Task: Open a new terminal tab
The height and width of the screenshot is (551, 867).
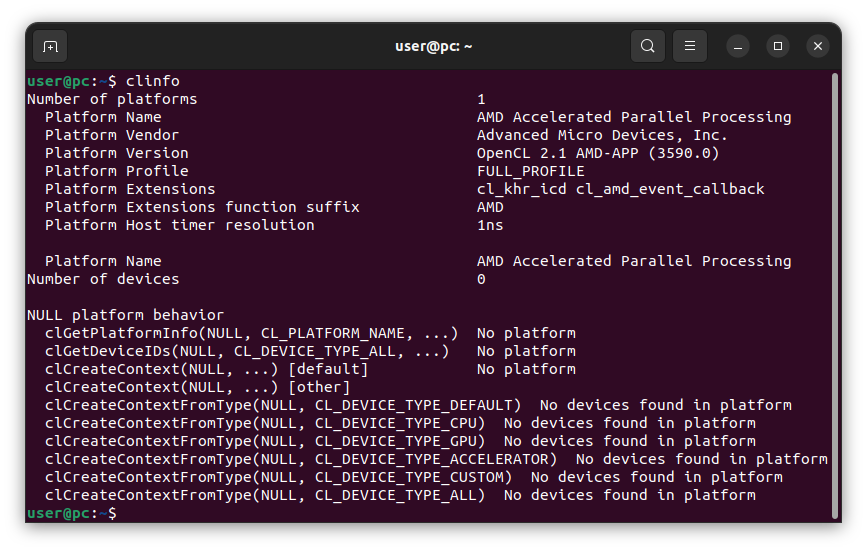Action: [x=50, y=46]
